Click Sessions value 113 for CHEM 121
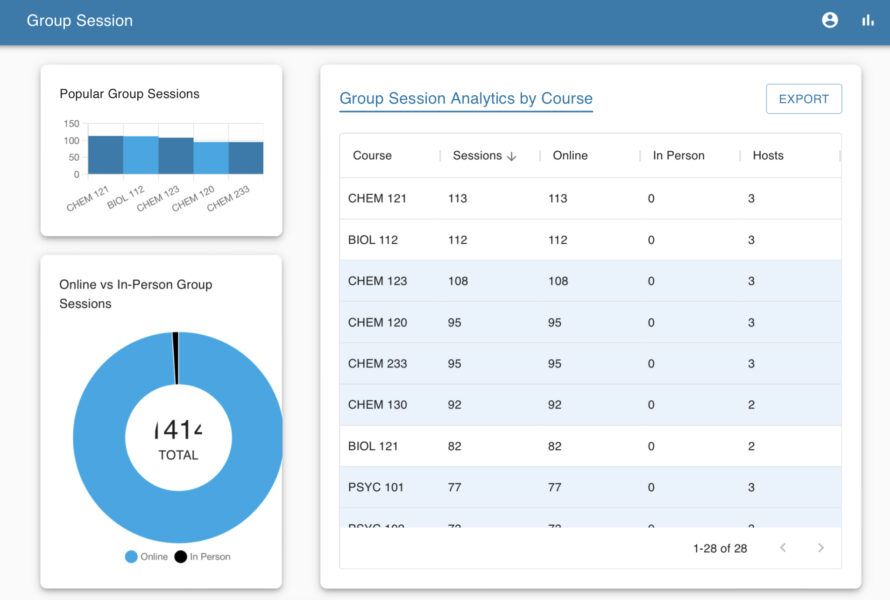 [457, 199]
